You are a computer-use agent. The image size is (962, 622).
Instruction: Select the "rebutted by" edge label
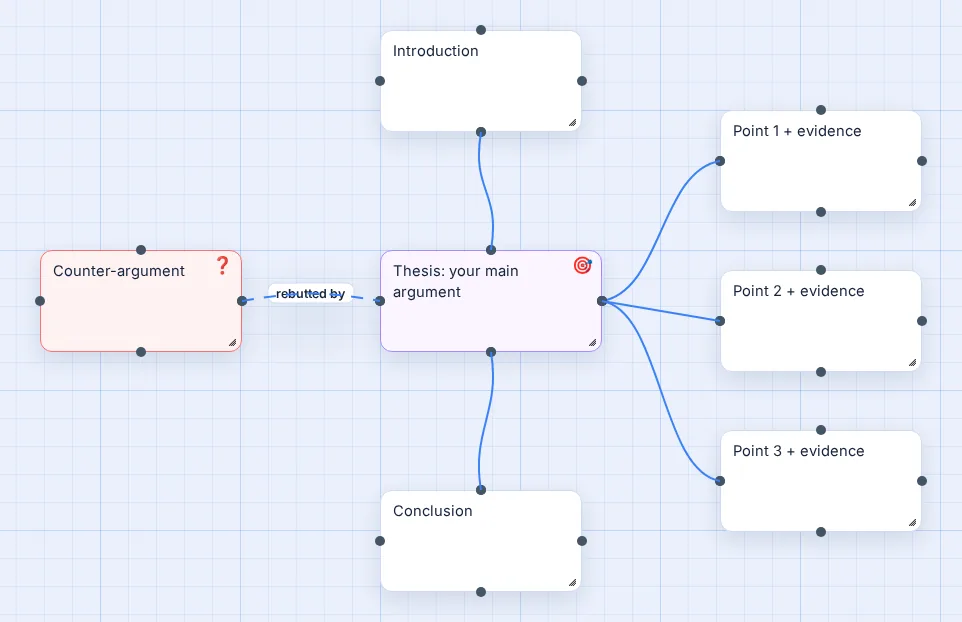pyautogui.click(x=310, y=294)
